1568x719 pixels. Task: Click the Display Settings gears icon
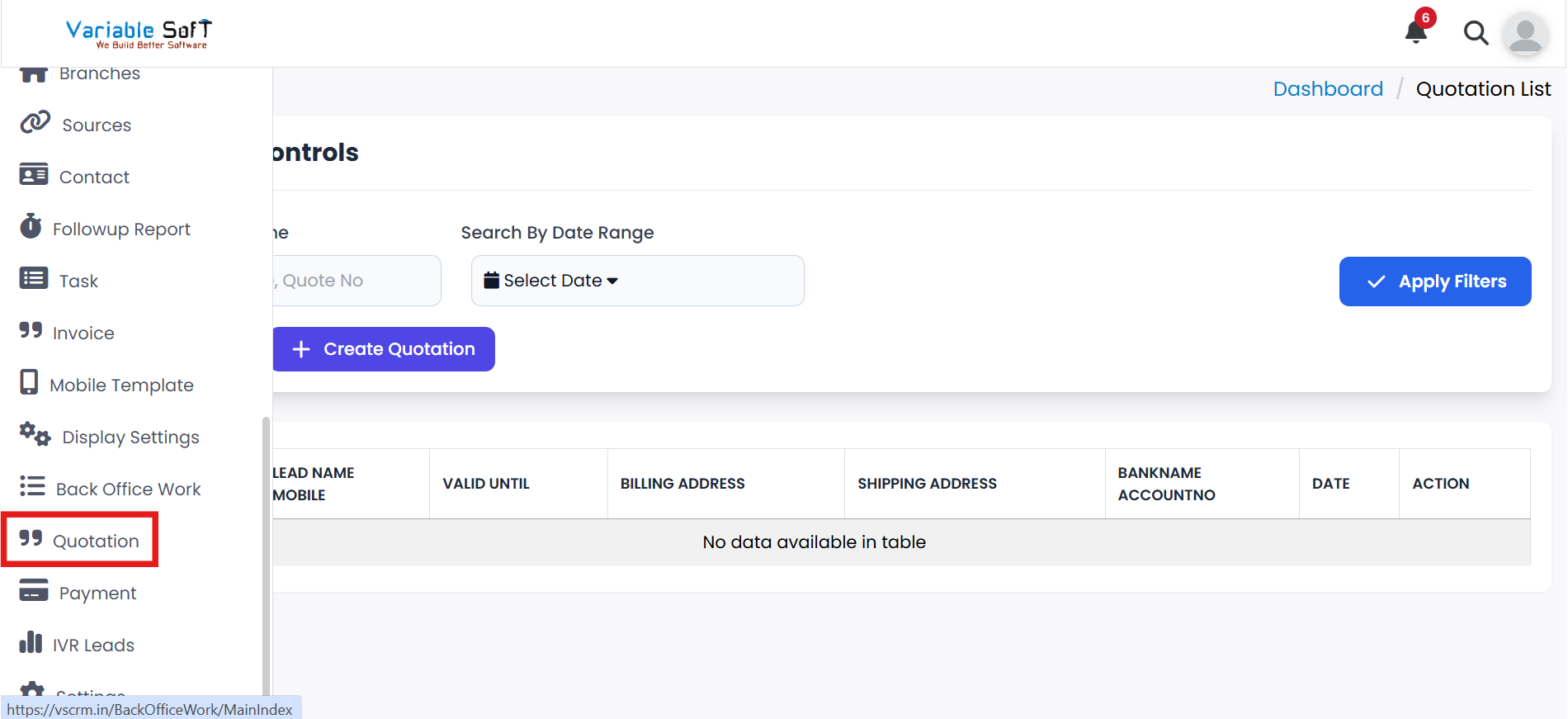click(x=35, y=434)
